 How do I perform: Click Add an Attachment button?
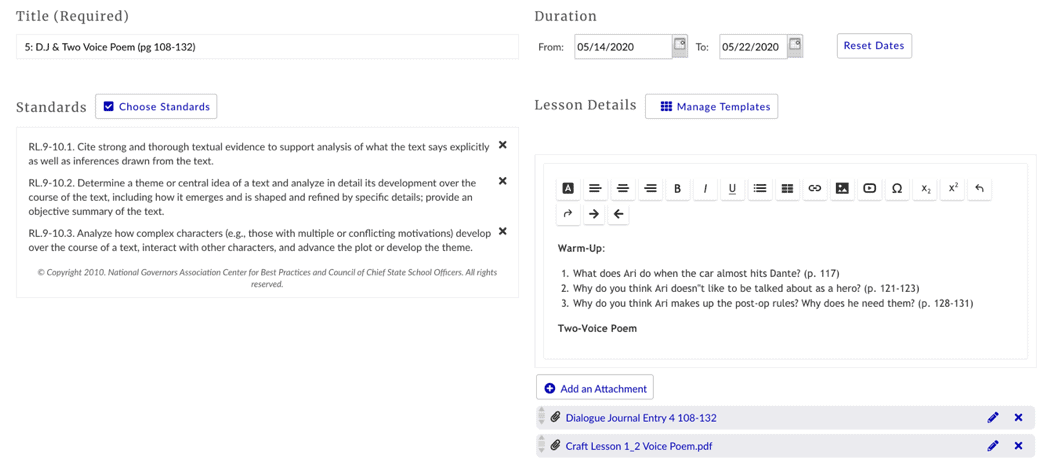tap(595, 388)
